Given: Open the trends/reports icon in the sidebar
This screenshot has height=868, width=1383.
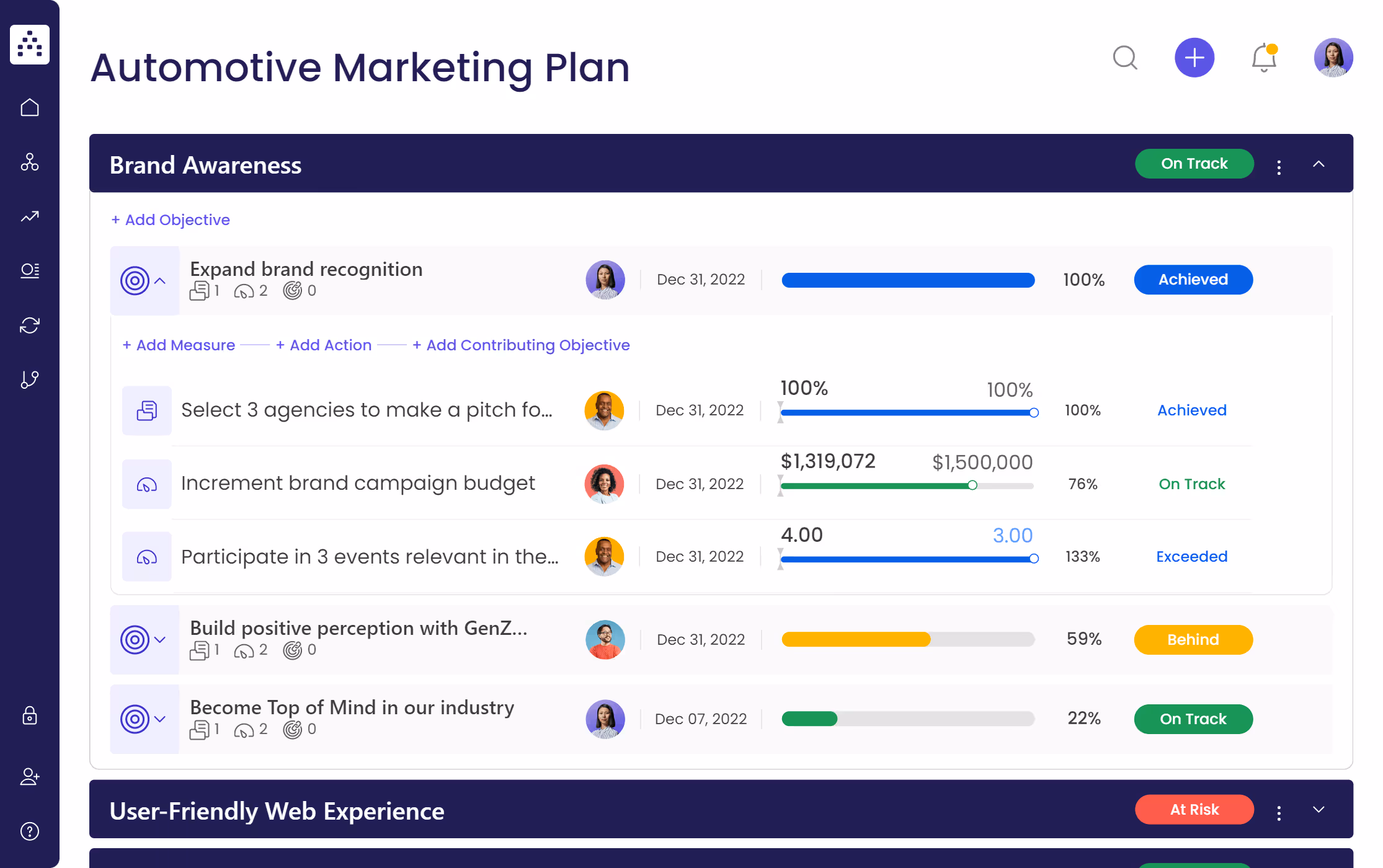Looking at the screenshot, I should click(x=30, y=216).
